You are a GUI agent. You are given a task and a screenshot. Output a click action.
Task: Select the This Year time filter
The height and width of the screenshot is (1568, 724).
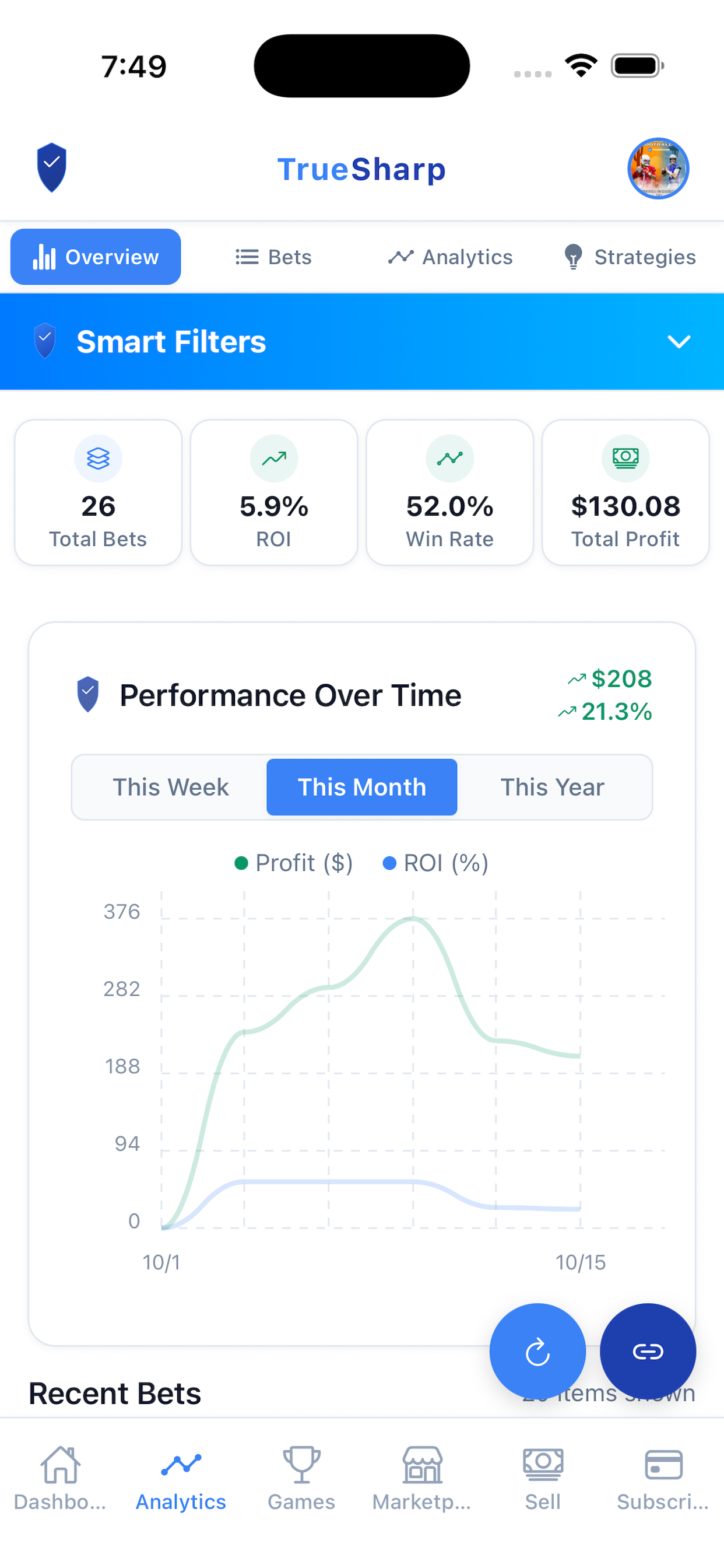[552, 787]
